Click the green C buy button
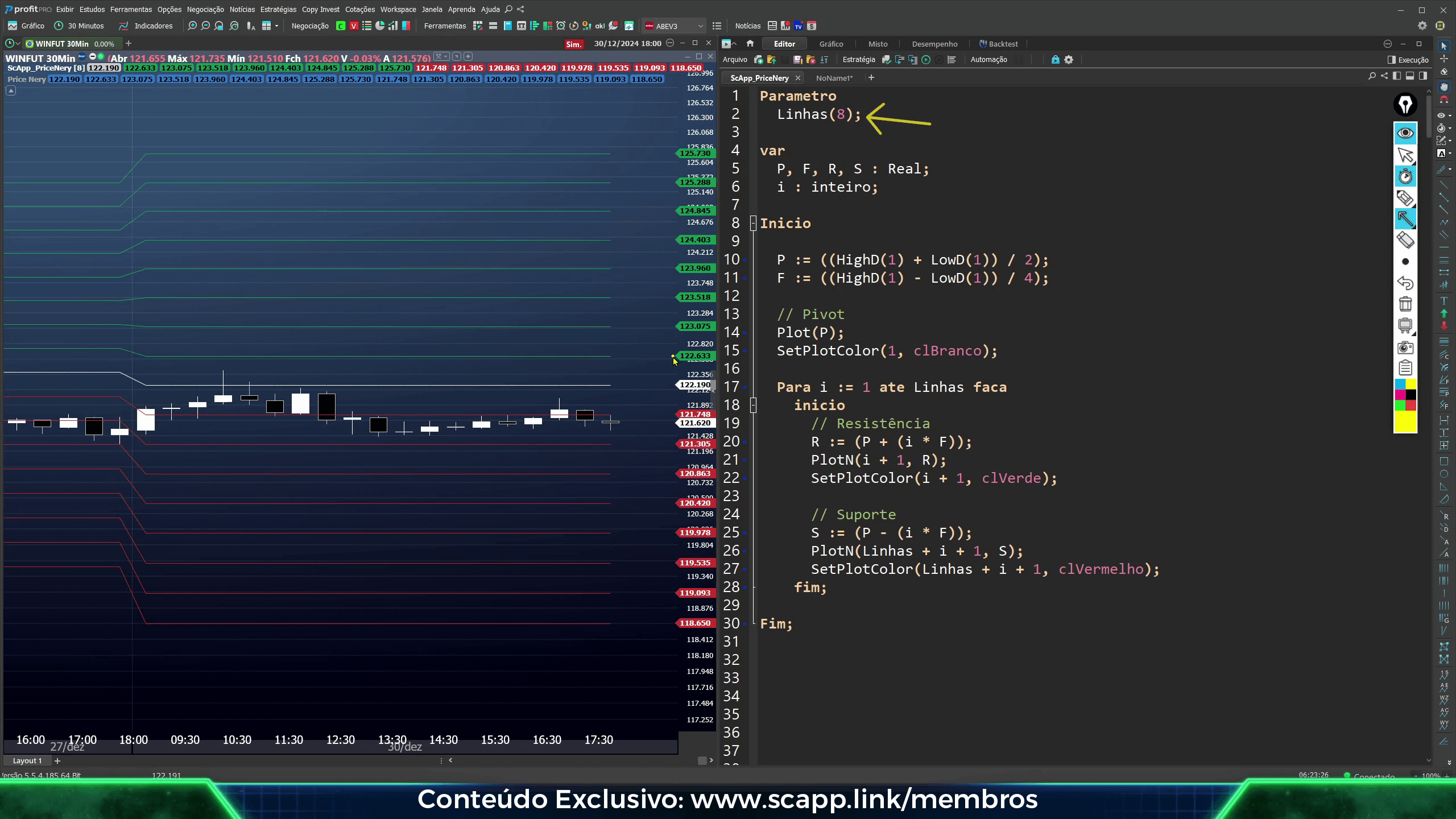Viewport: 1456px width, 819px height. (x=341, y=26)
